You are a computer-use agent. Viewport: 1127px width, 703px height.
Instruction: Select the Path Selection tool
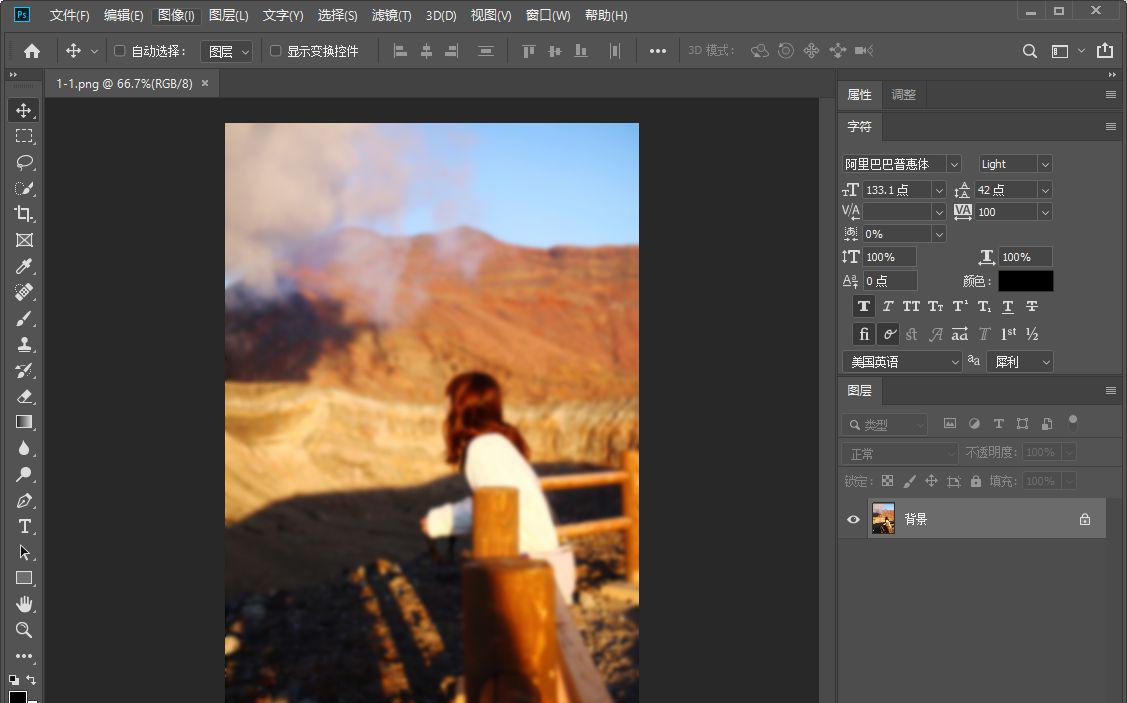coord(24,552)
